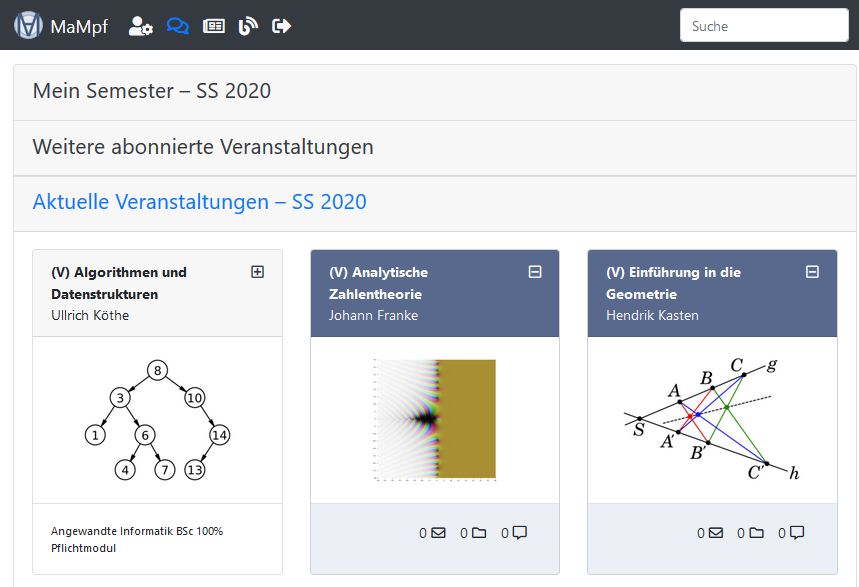
Task: Open envelope icon on Einführung in die Geometrie
Action: click(x=715, y=533)
